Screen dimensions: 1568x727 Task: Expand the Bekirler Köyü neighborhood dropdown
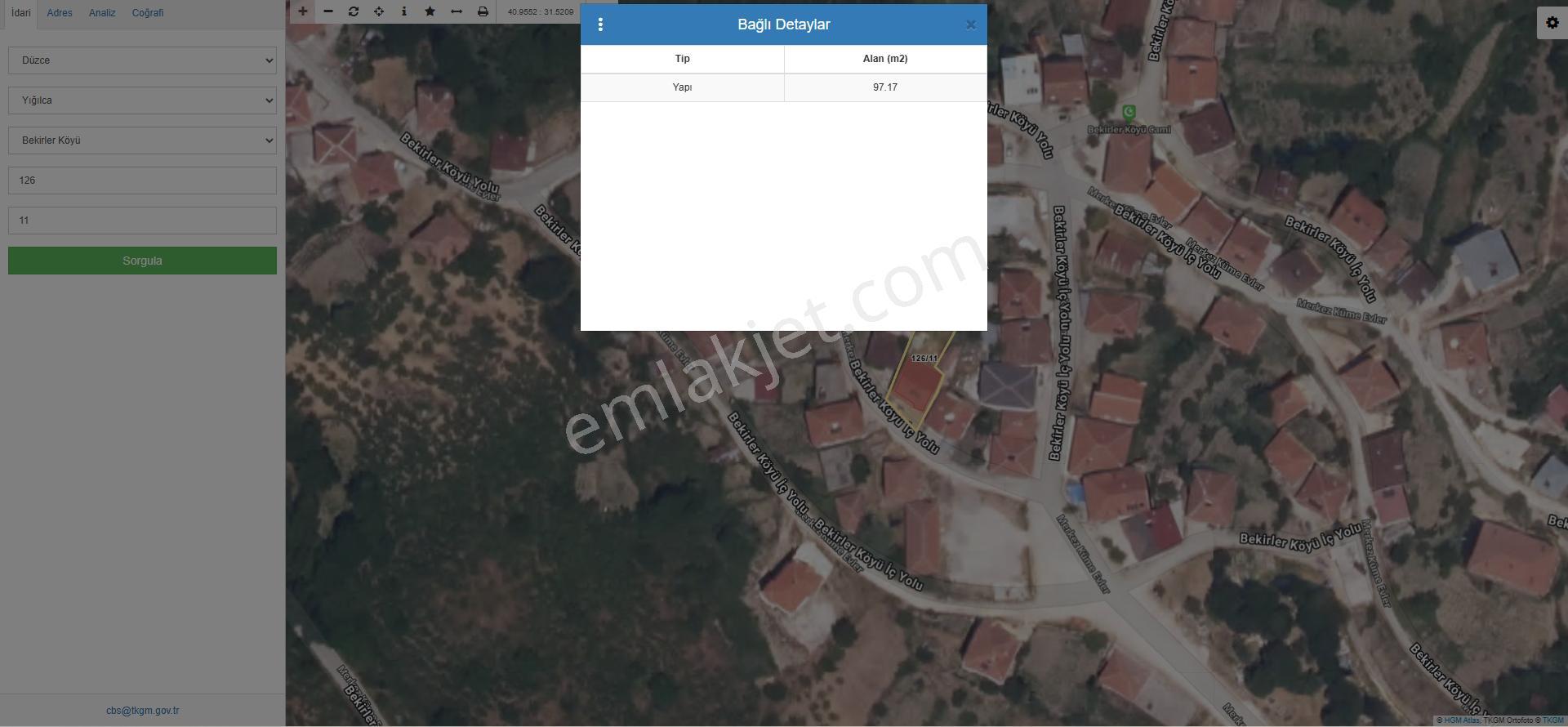[x=142, y=140]
